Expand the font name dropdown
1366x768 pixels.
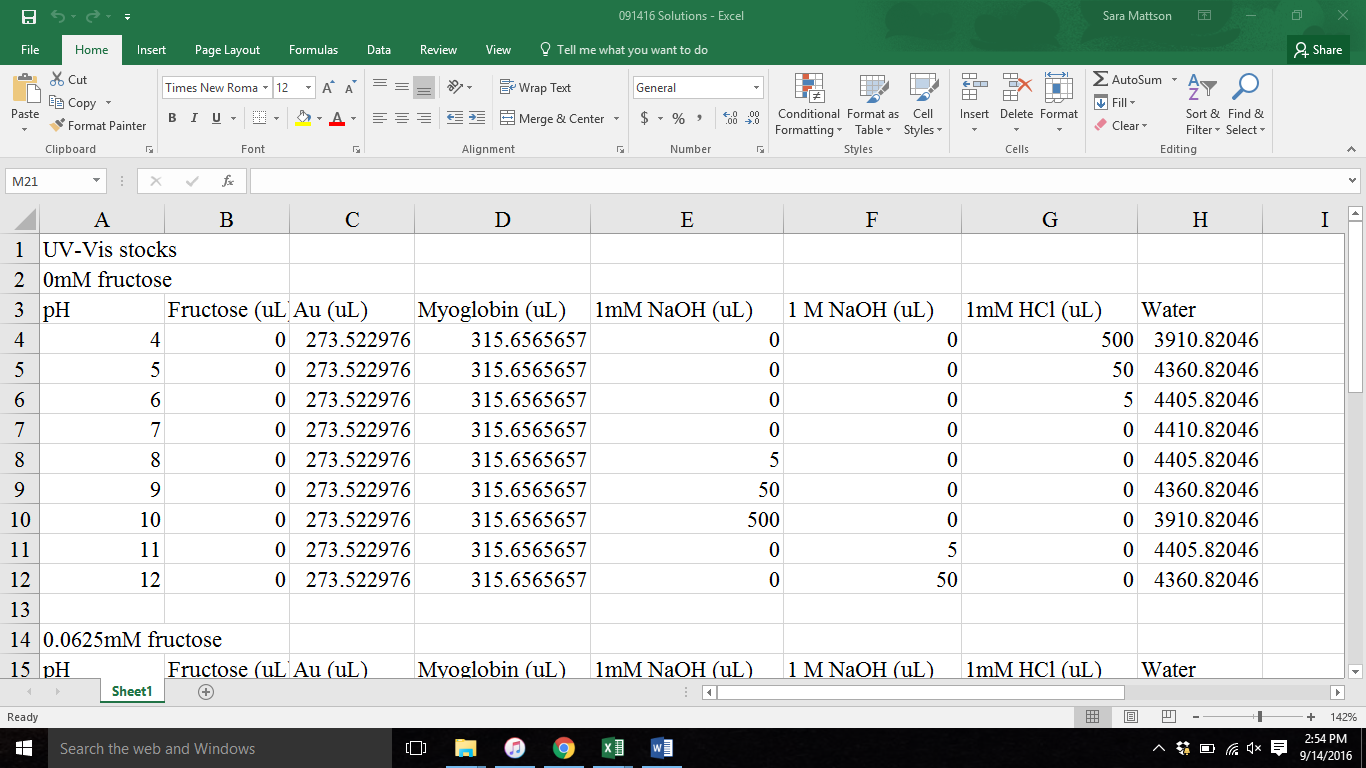(x=265, y=88)
